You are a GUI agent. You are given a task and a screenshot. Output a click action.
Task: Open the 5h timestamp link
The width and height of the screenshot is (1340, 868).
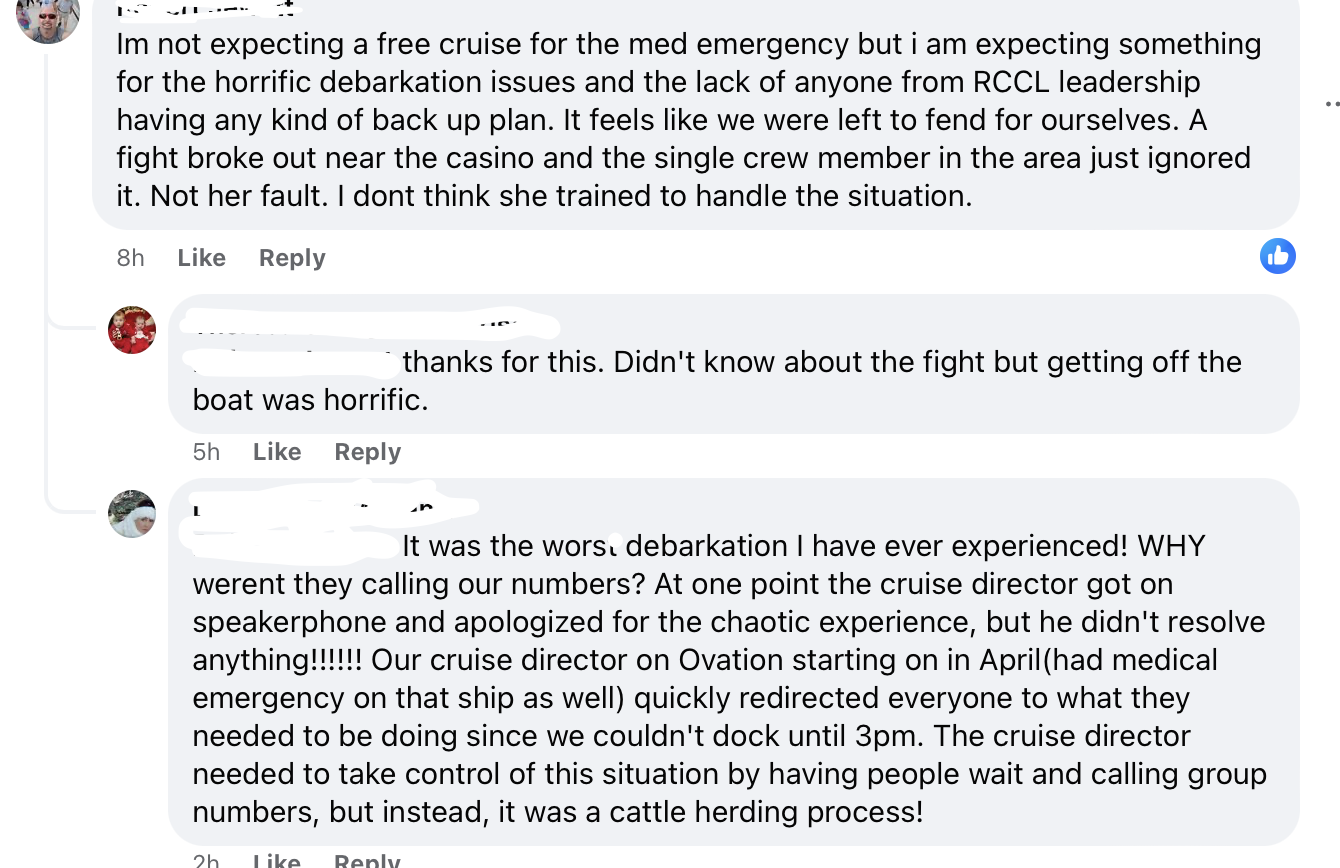(206, 452)
